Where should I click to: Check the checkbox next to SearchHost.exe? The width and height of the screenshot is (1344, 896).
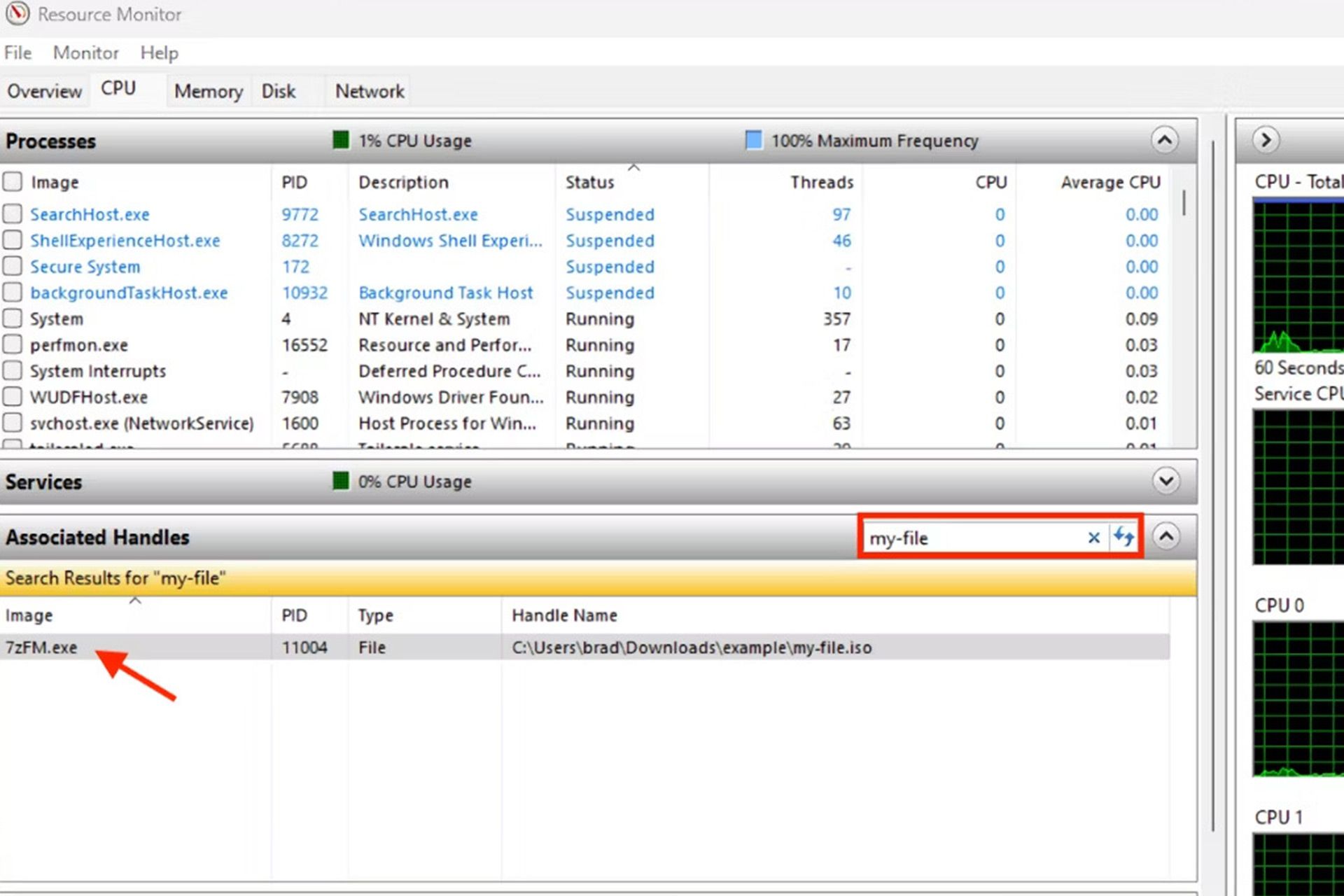13,214
